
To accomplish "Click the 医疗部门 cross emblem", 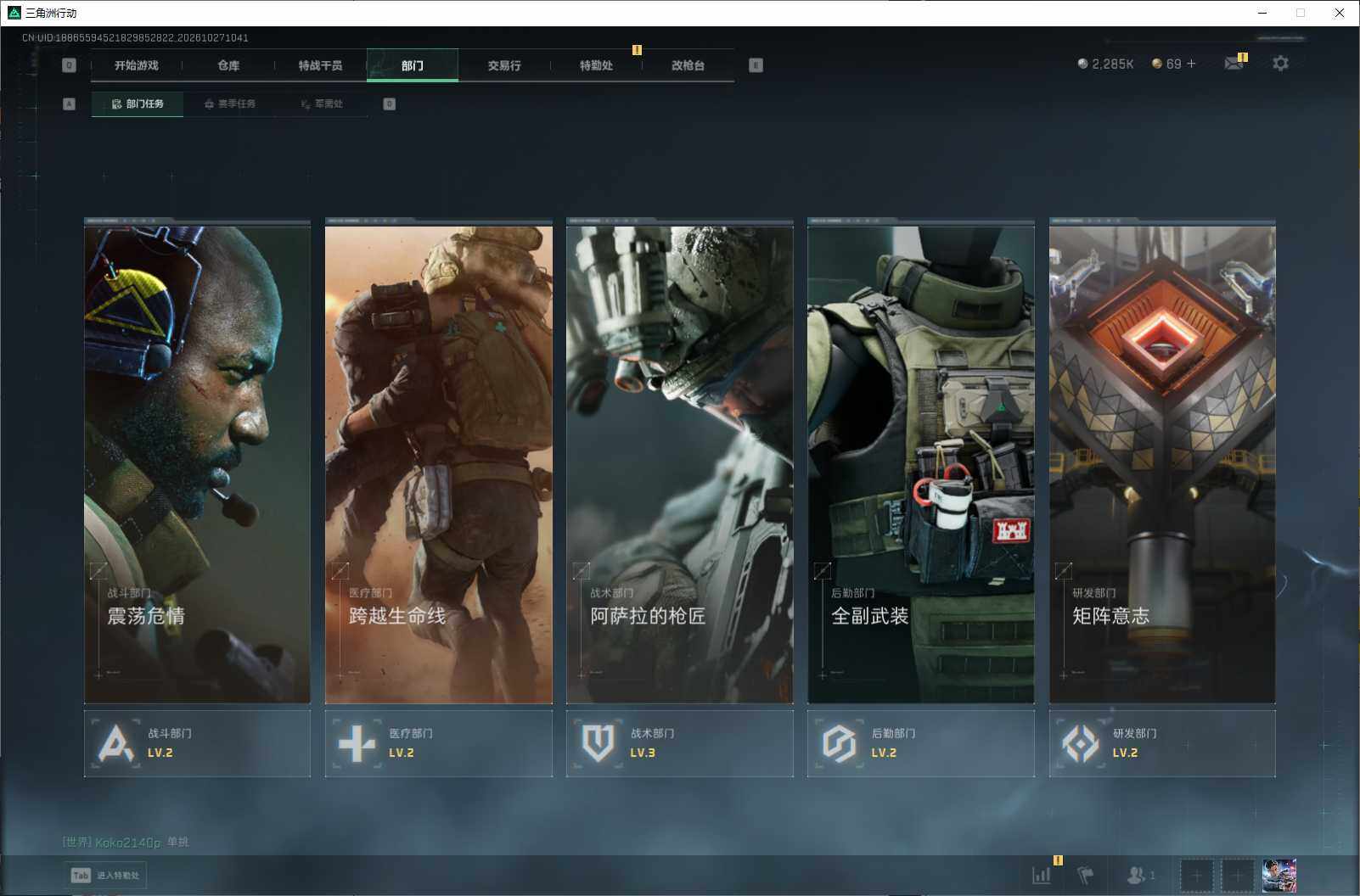I will click(x=357, y=743).
